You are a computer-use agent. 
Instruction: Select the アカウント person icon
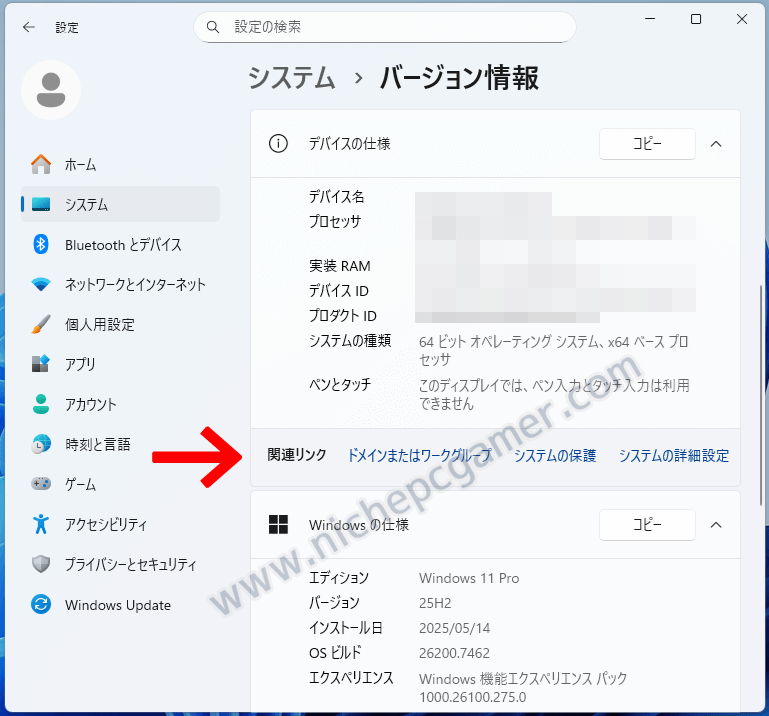(x=41, y=404)
